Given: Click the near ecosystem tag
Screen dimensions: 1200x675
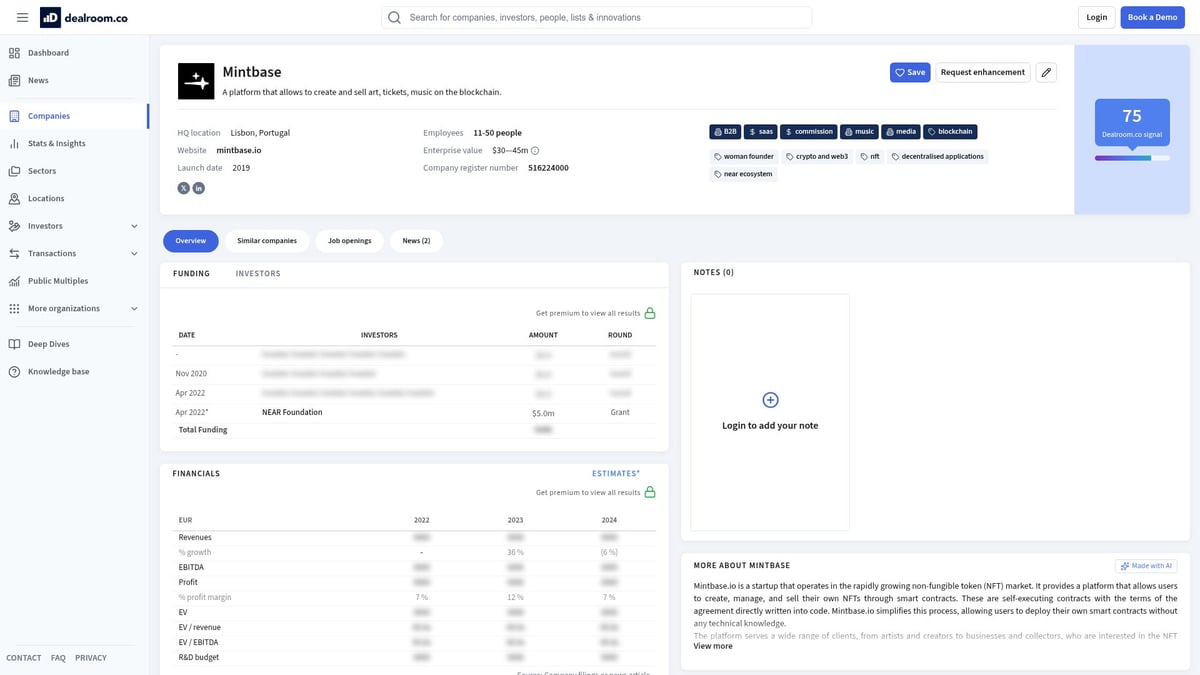Looking at the screenshot, I should click(743, 174).
